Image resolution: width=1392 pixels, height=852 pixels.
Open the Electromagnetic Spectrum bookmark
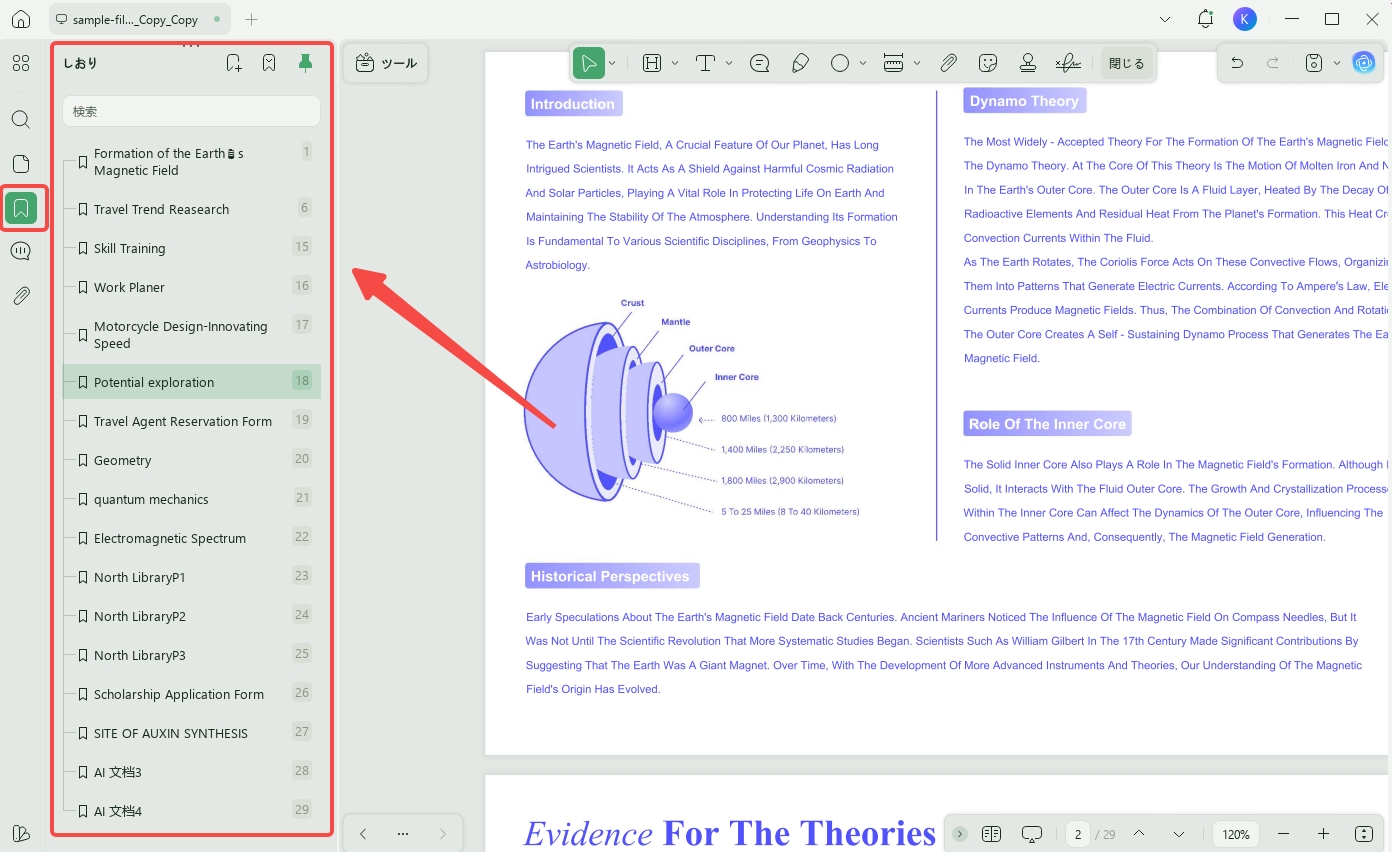[x=192, y=538]
